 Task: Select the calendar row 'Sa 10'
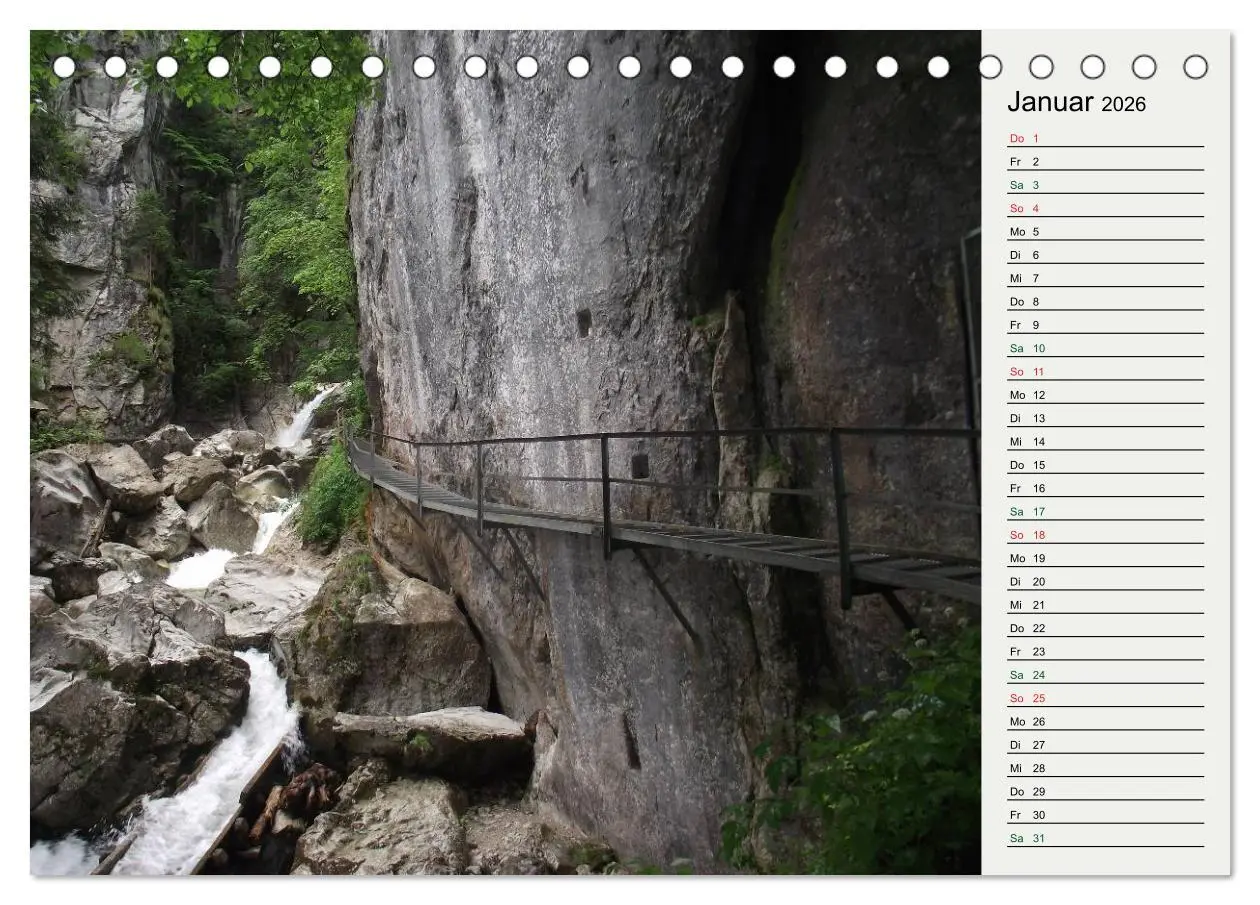click(x=1105, y=348)
